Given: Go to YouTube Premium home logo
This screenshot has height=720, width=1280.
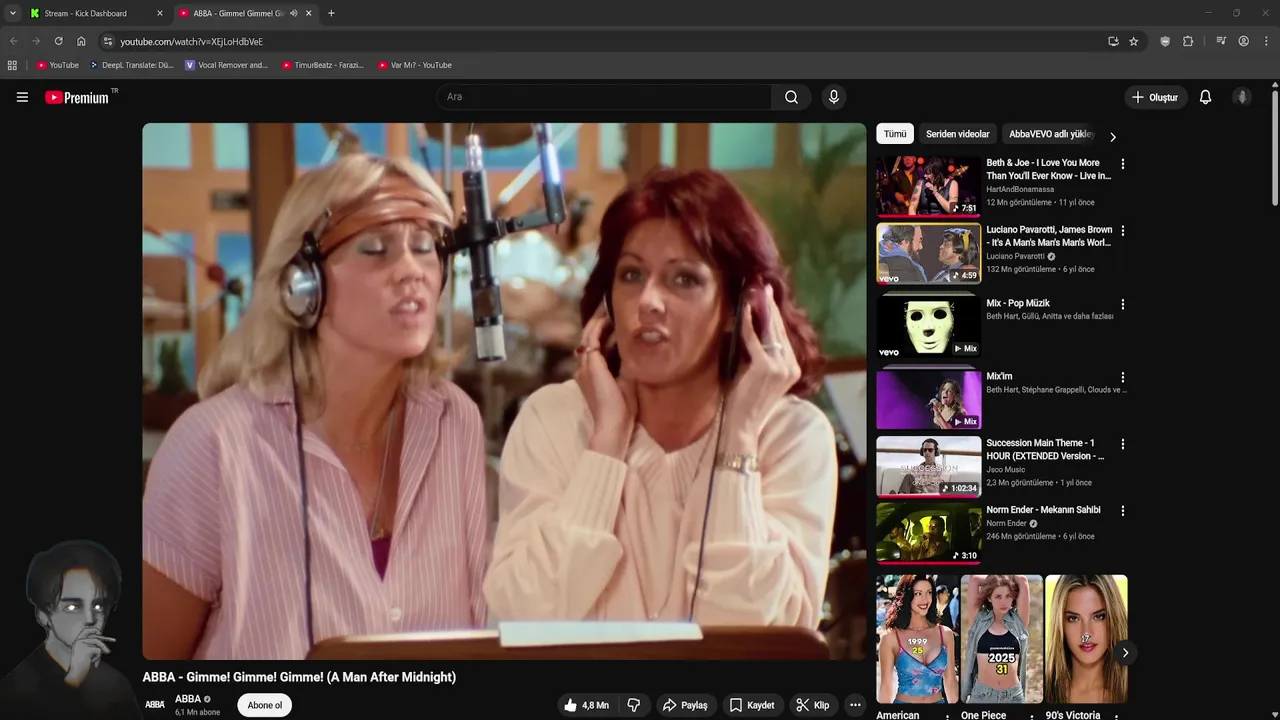Looking at the screenshot, I should click(77, 97).
